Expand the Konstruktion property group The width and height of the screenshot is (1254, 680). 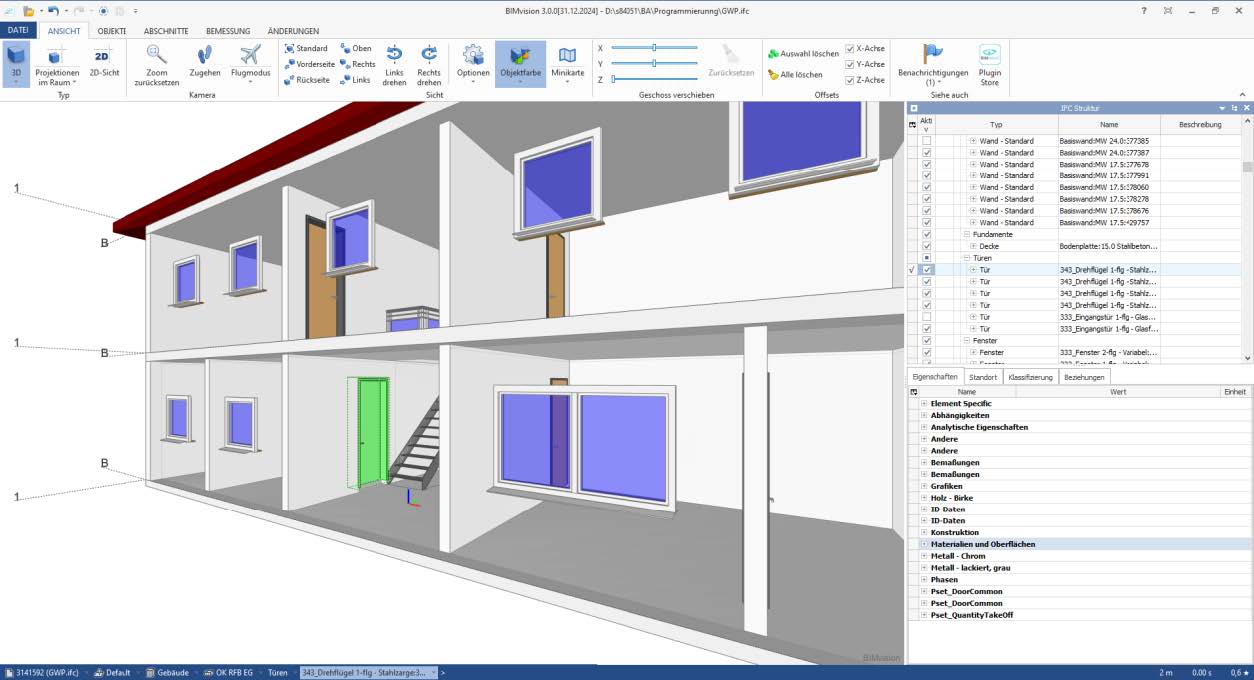[x=924, y=533]
